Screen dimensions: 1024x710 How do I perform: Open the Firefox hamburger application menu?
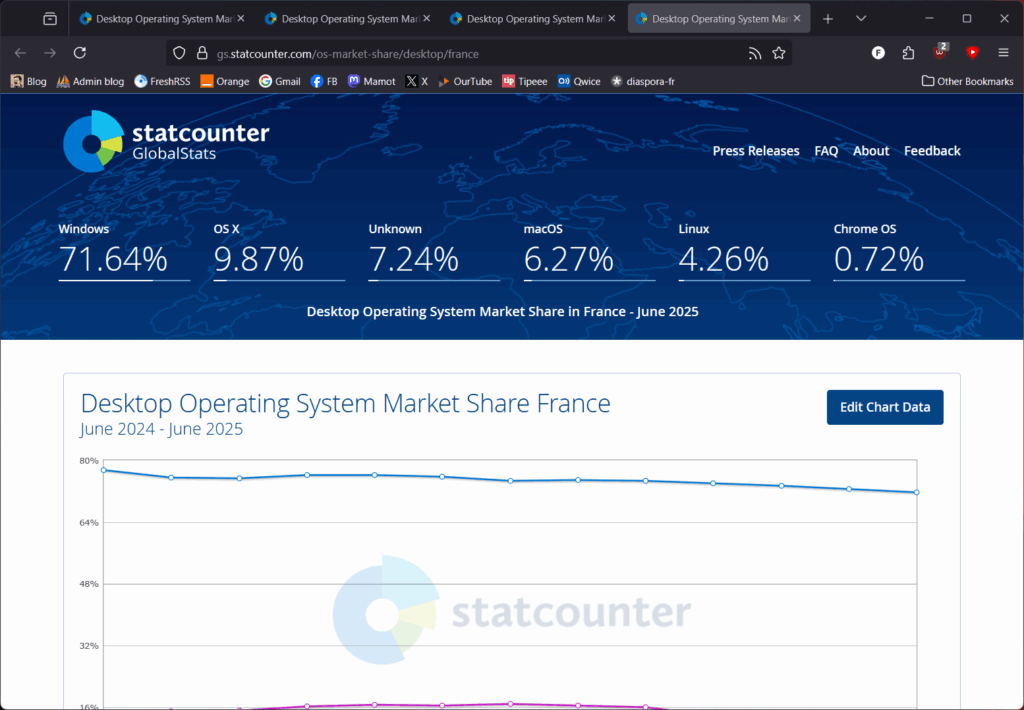coord(1003,53)
